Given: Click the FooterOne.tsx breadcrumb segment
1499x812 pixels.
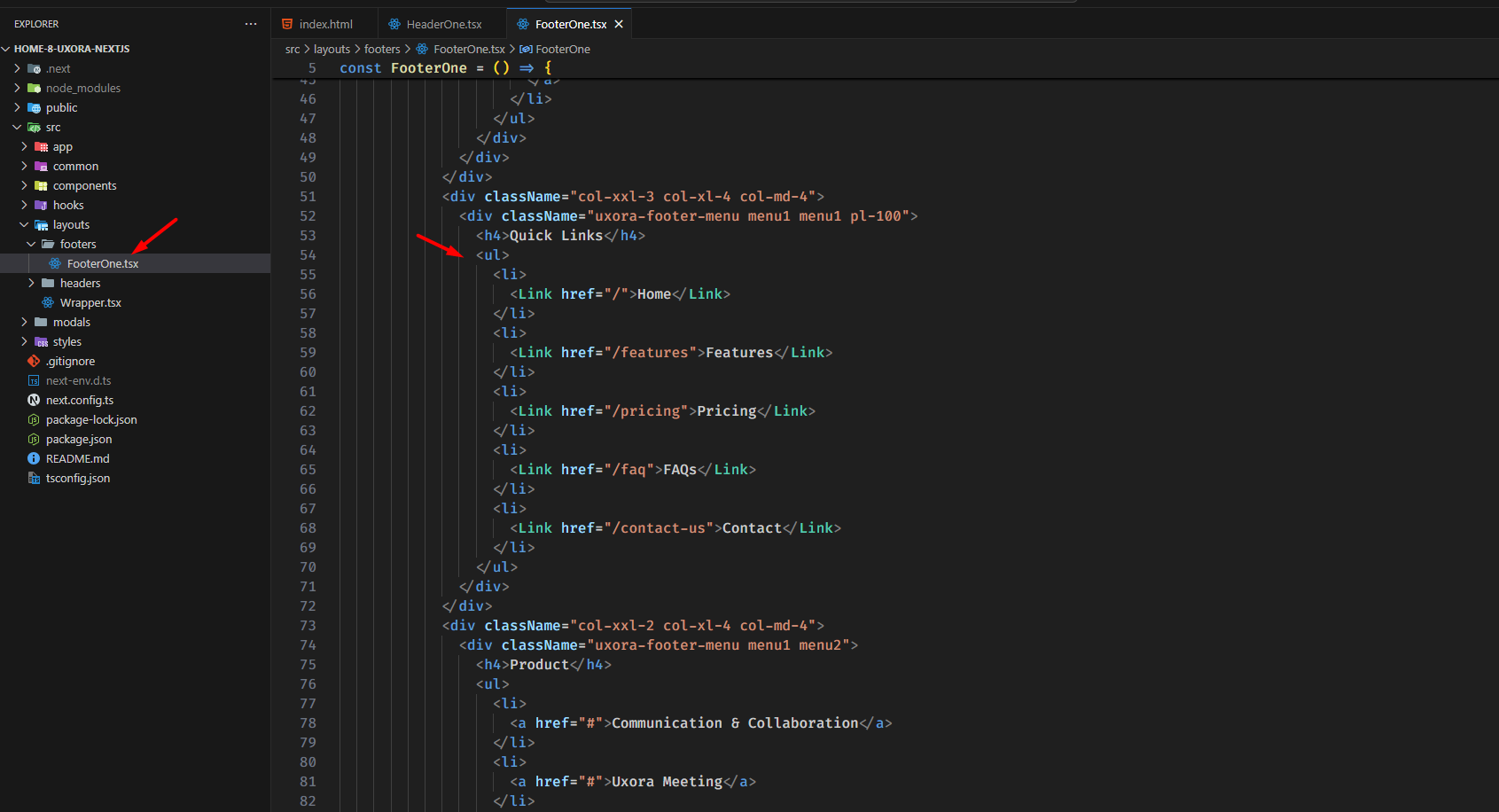Looking at the screenshot, I should coord(469,49).
